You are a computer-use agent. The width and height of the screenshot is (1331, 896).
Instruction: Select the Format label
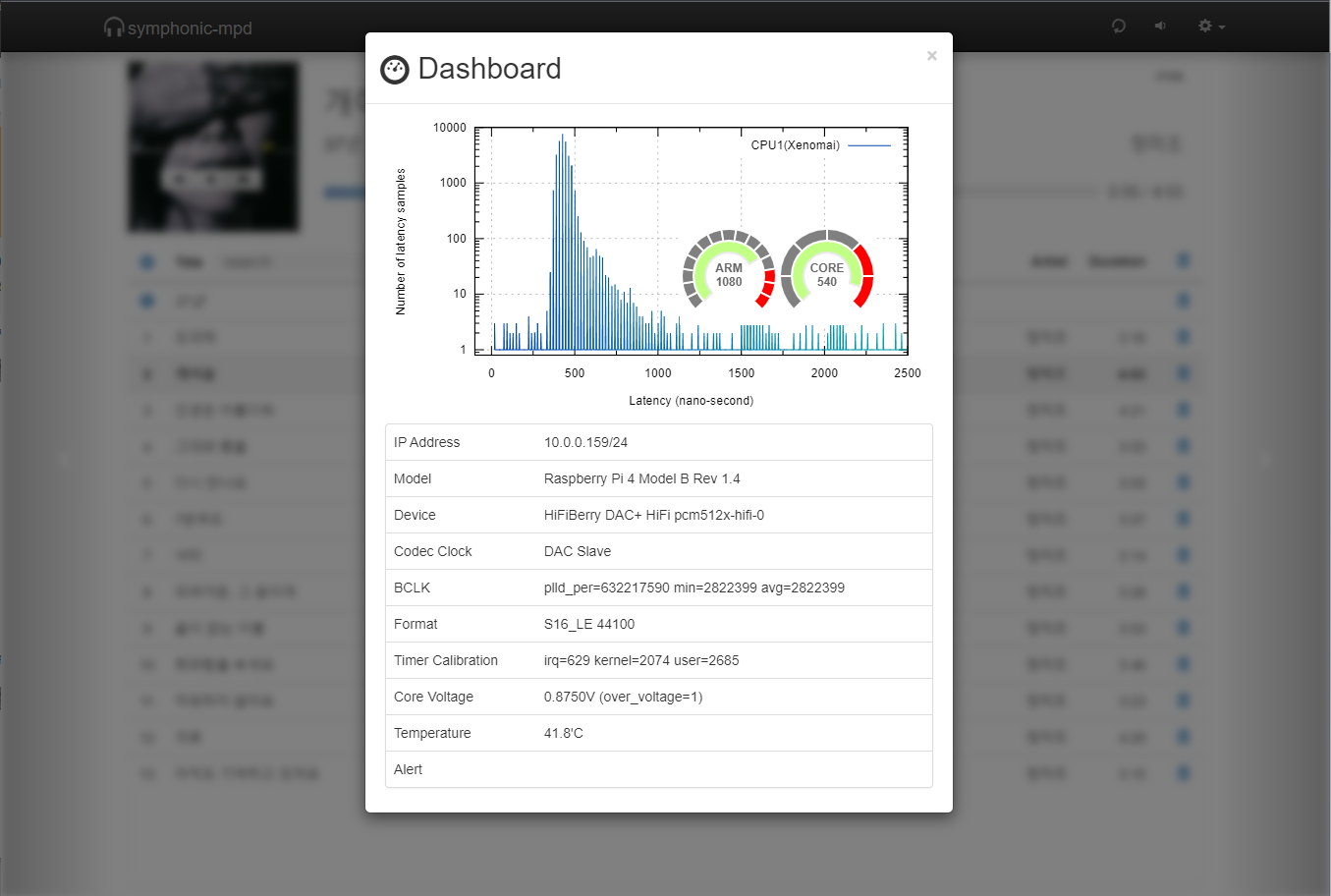pyautogui.click(x=416, y=624)
